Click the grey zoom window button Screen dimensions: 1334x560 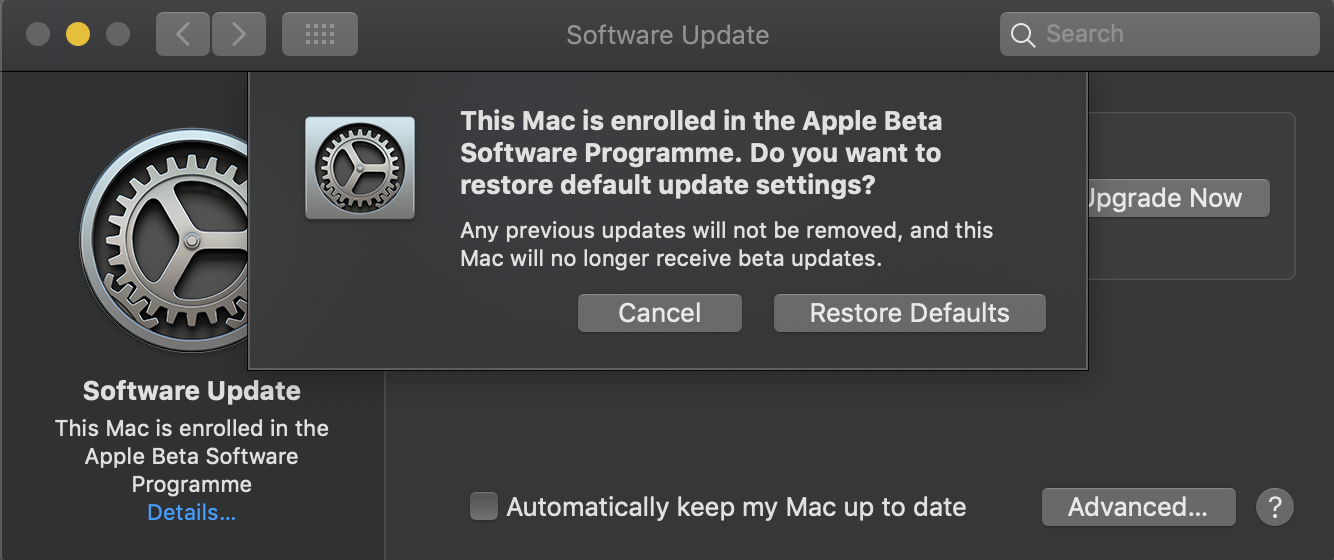[x=118, y=35]
